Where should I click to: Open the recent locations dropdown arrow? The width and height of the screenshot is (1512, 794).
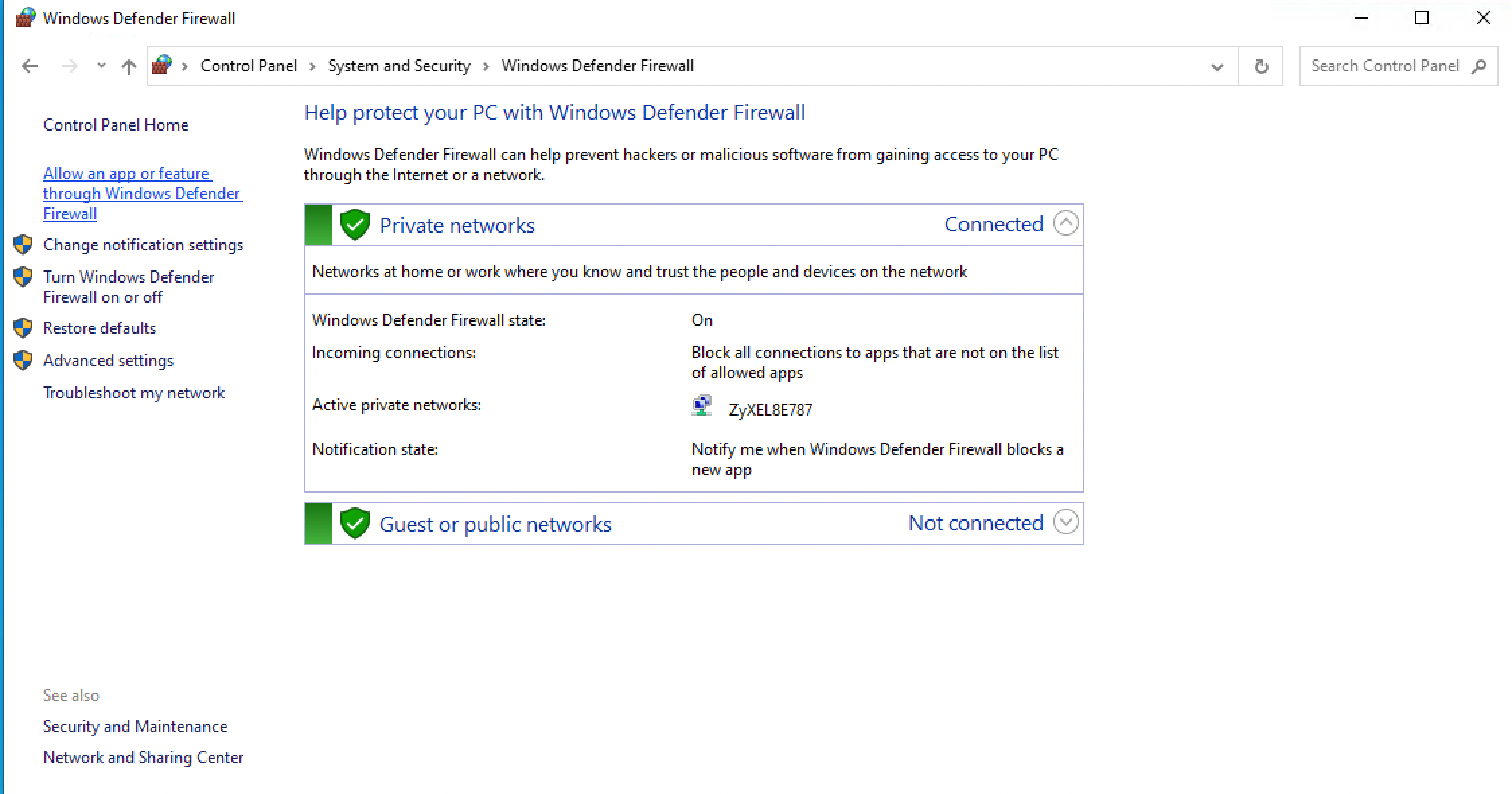pos(101,66)
